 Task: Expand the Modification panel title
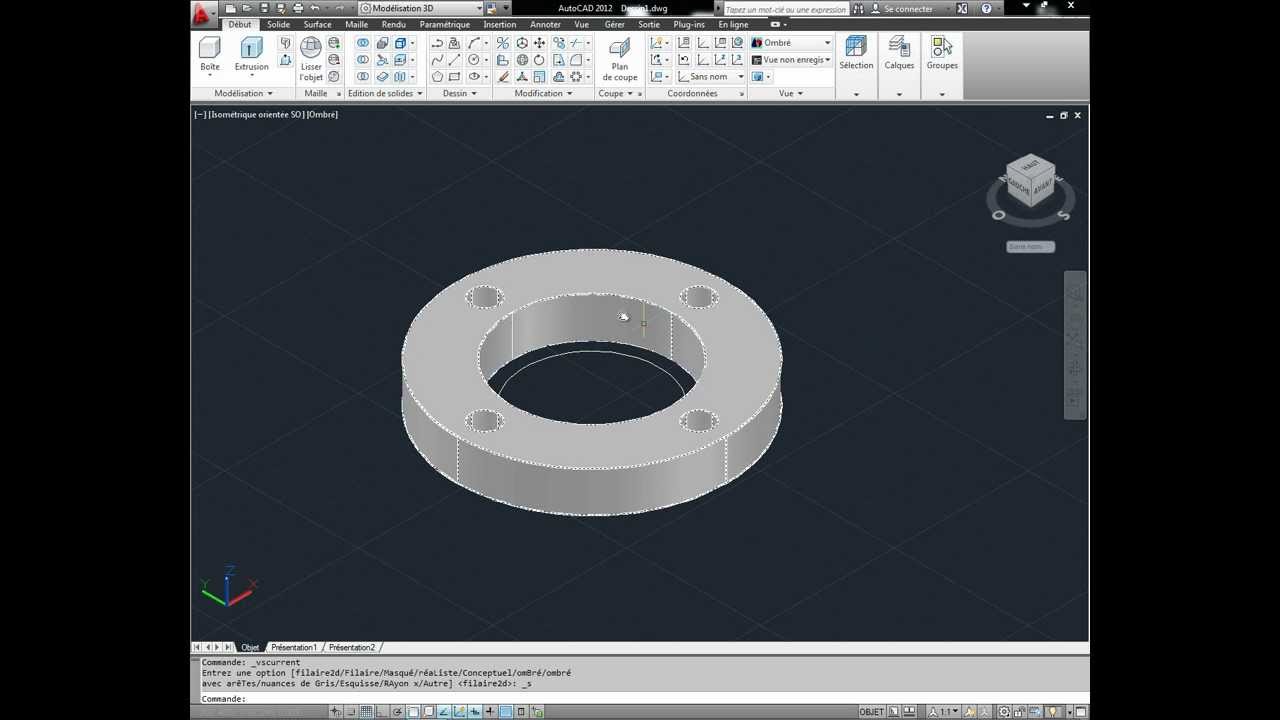(543, 93)
